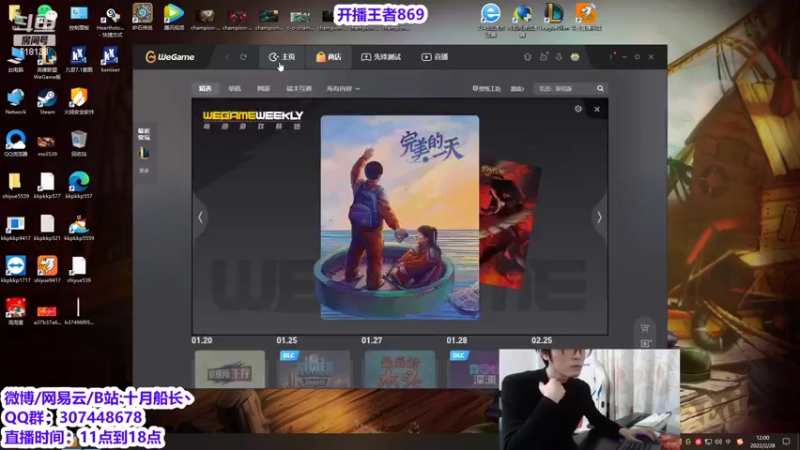Open the shopping cart icon
The height and width of the screenshot is (450, 800).
point(645,328)
